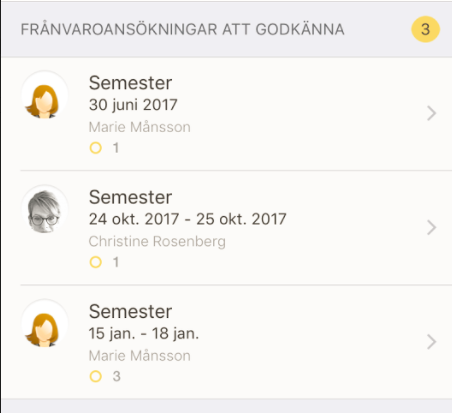
Task: Open 24 okt. request via right chevron
Action: pyautogui.click(x=432, y=228)
